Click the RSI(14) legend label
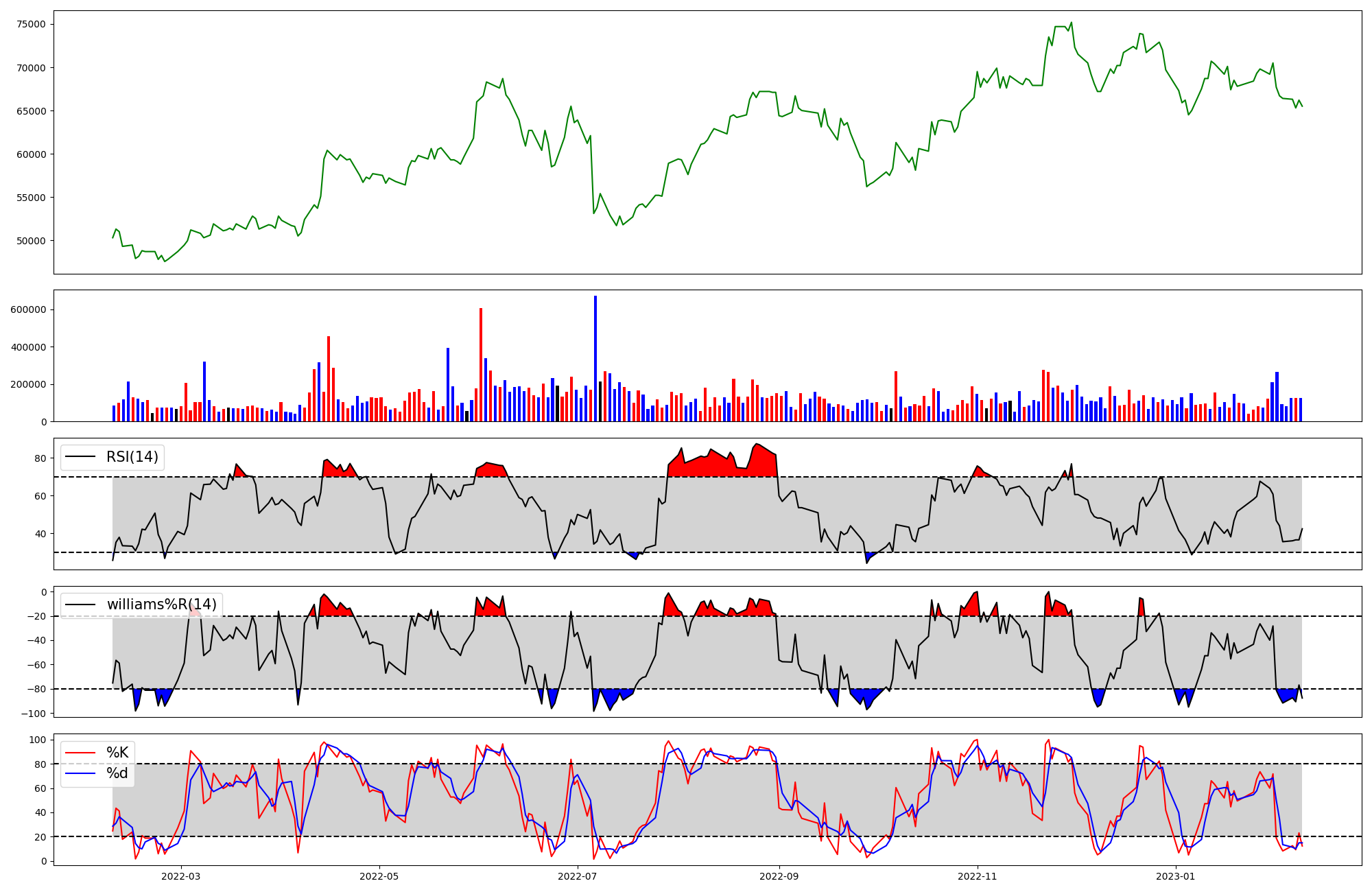Viewport: 1372px width, 892px height. click(132, 457)
